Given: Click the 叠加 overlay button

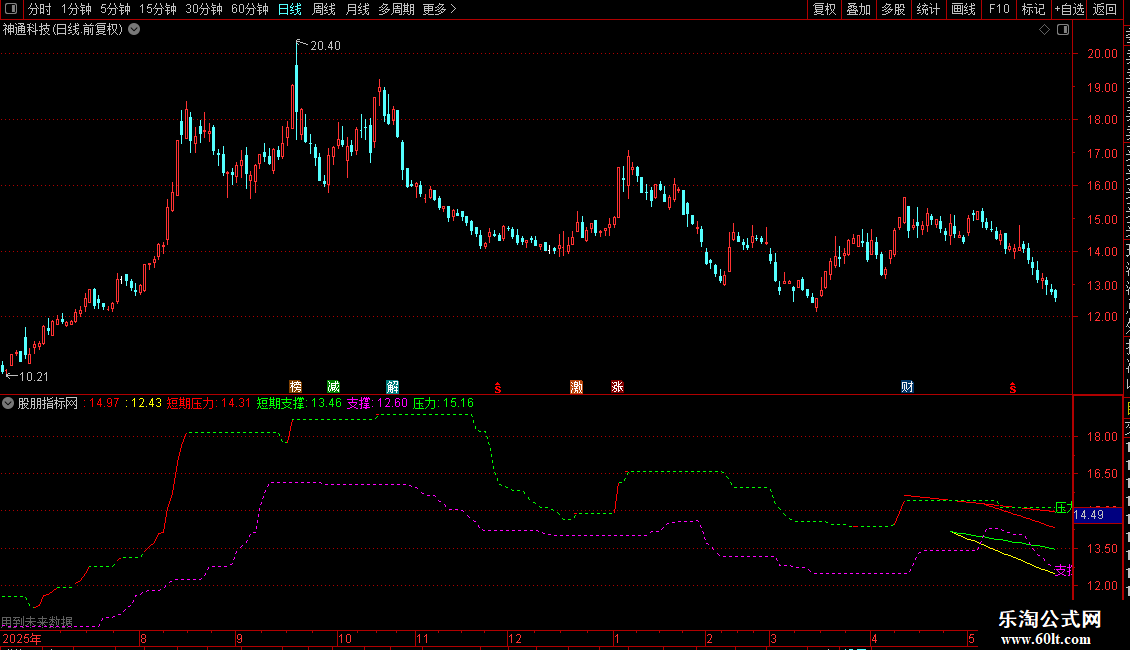Looking at the screenshot, I should 858,9.
